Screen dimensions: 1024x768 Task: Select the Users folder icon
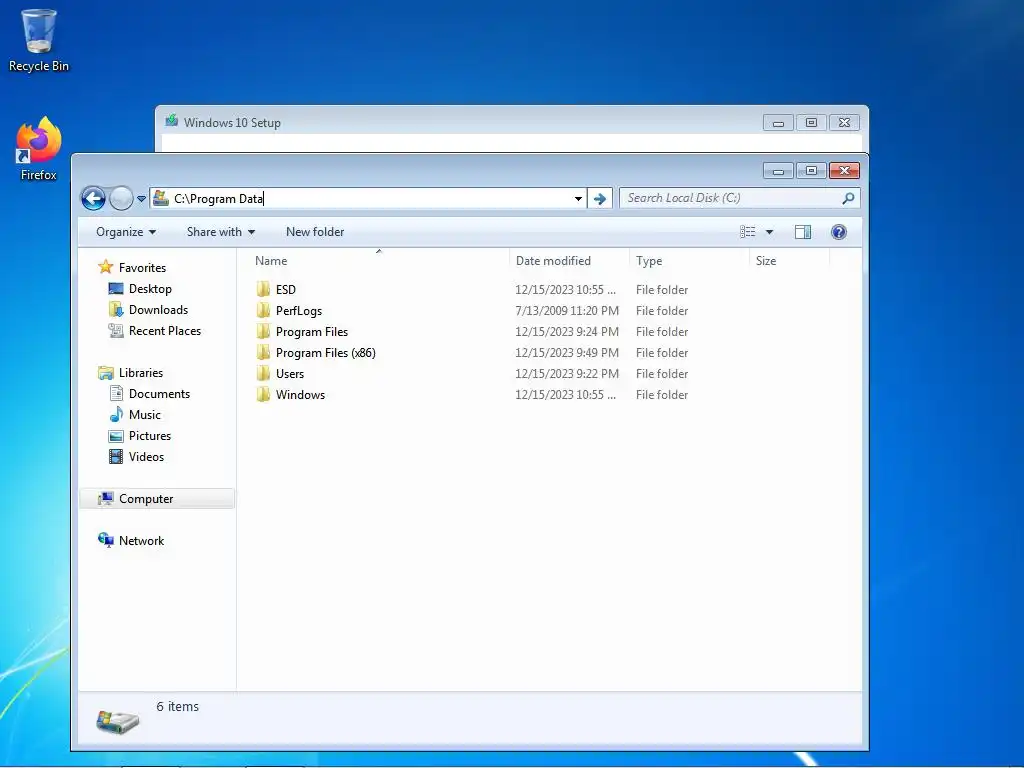click(263, 374)
